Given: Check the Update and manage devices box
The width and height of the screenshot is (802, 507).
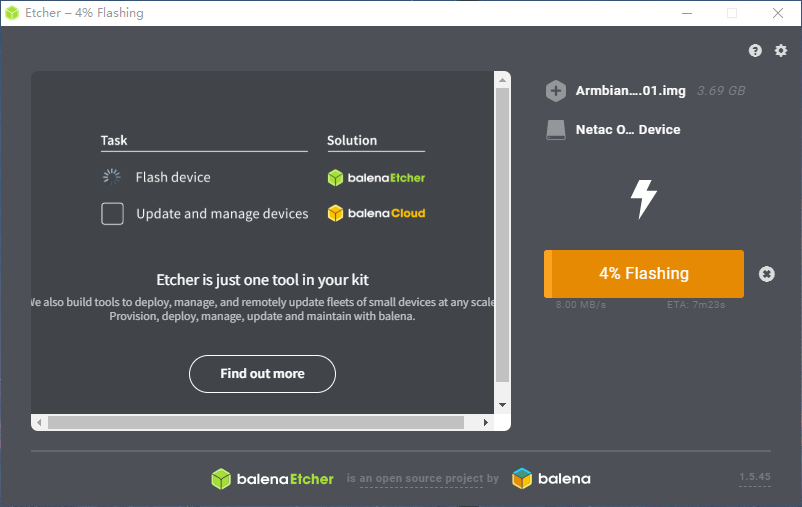Looking at the screenshot, I should coord(113,214).
